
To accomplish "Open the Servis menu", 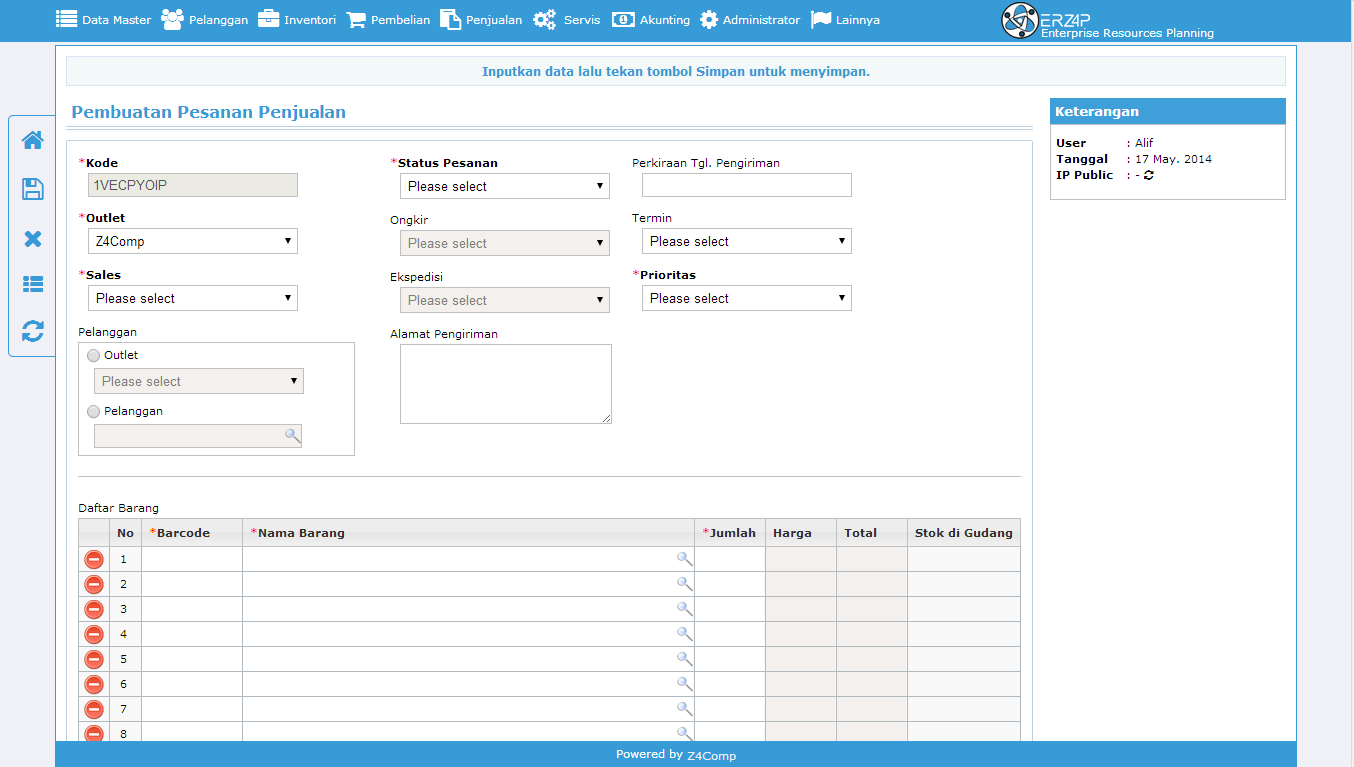I will pos(567,19).
